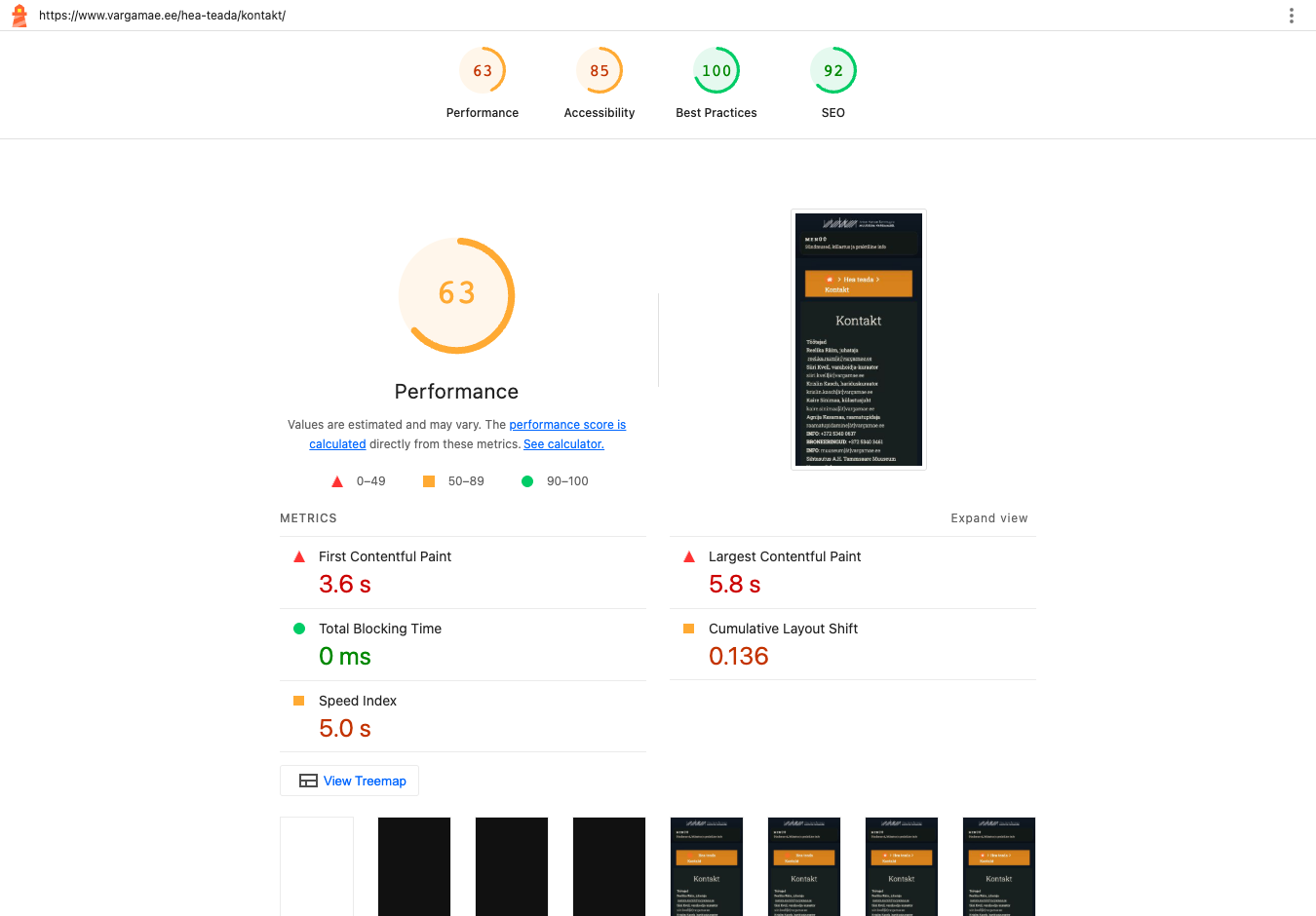The image size is (1316, 916).
Task: Click the red triangle next to Largest Contentful Paint
Action: [x=689, y=556]
